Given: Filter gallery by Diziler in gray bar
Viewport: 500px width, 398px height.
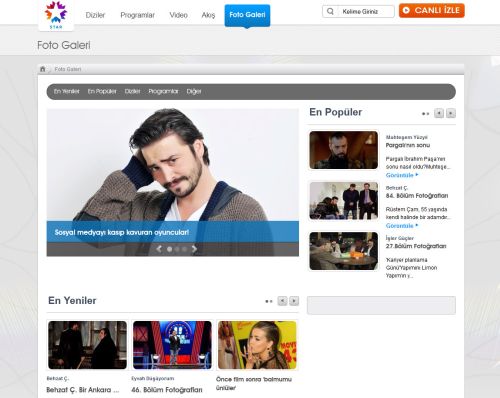Looking at the screenshot, I should 132,91.
